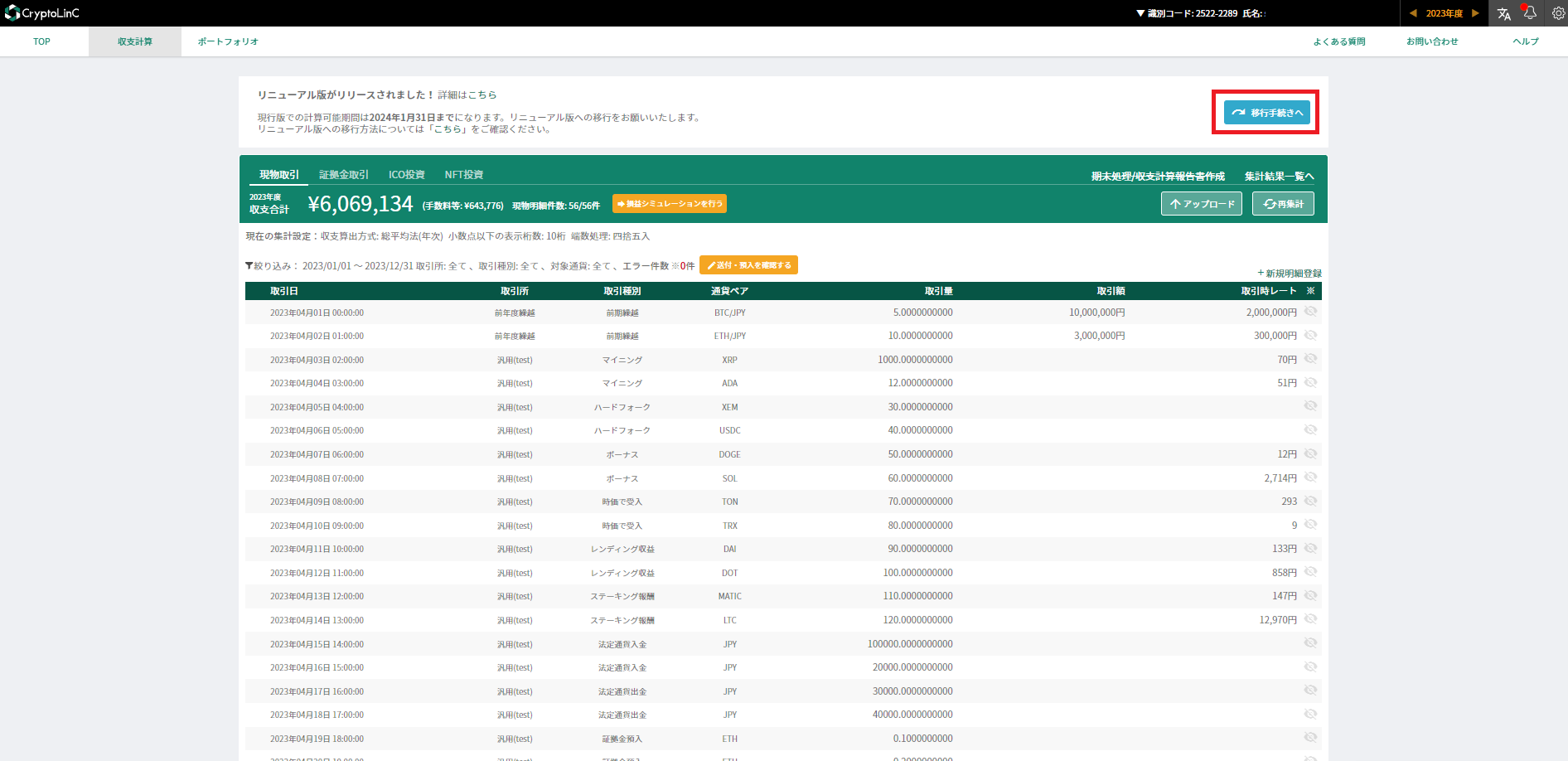This screenshot has height=761, width=1568.
Task: Click eye icon on 40000.0000000000 JPY row
Action: [x=1310, y=714]
